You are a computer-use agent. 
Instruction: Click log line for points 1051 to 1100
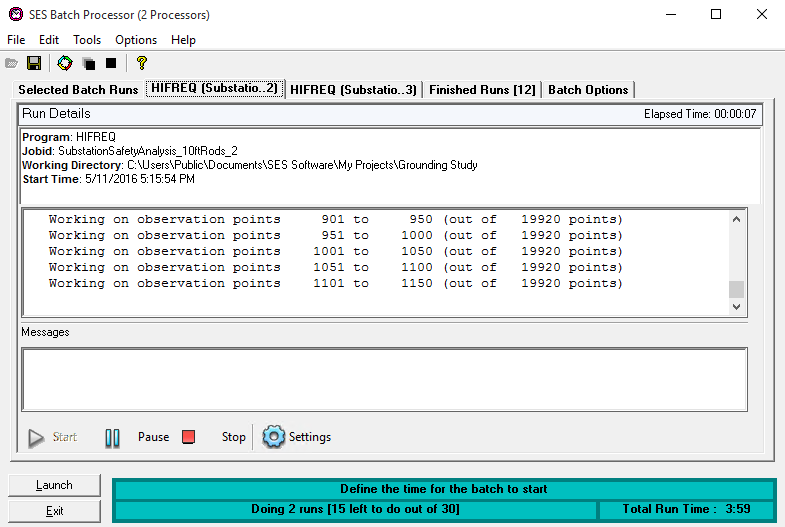point(335,267)
